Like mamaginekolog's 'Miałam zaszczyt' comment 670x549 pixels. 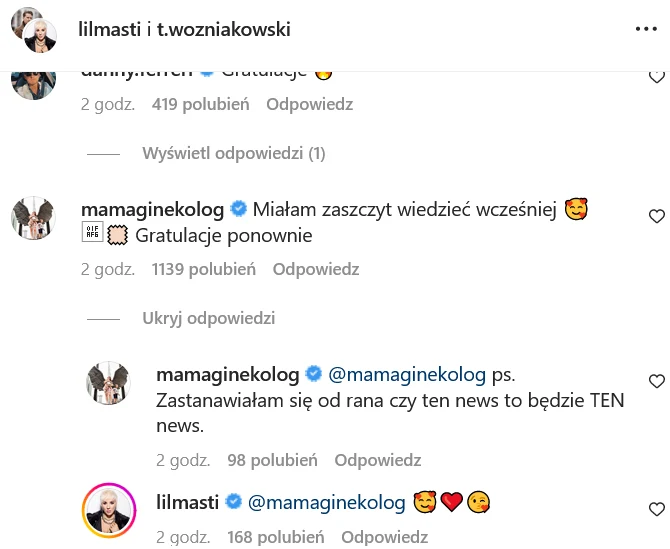657,216
